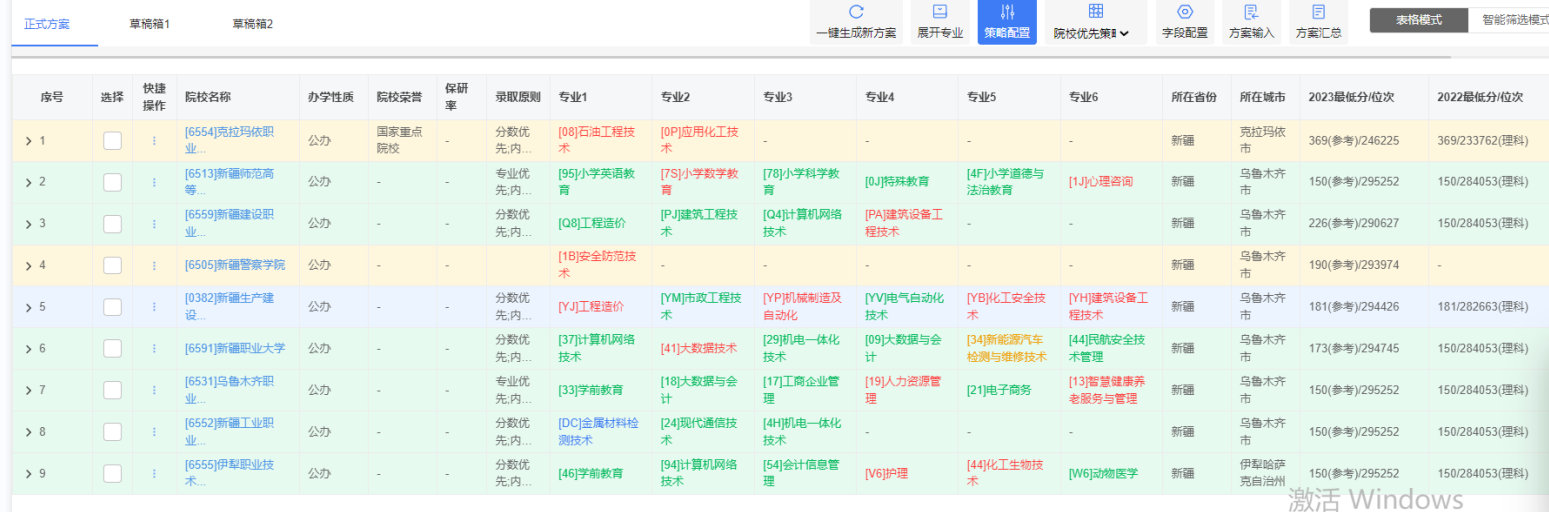
Task: Check the selection box for row 3
Action: [112, 224]
